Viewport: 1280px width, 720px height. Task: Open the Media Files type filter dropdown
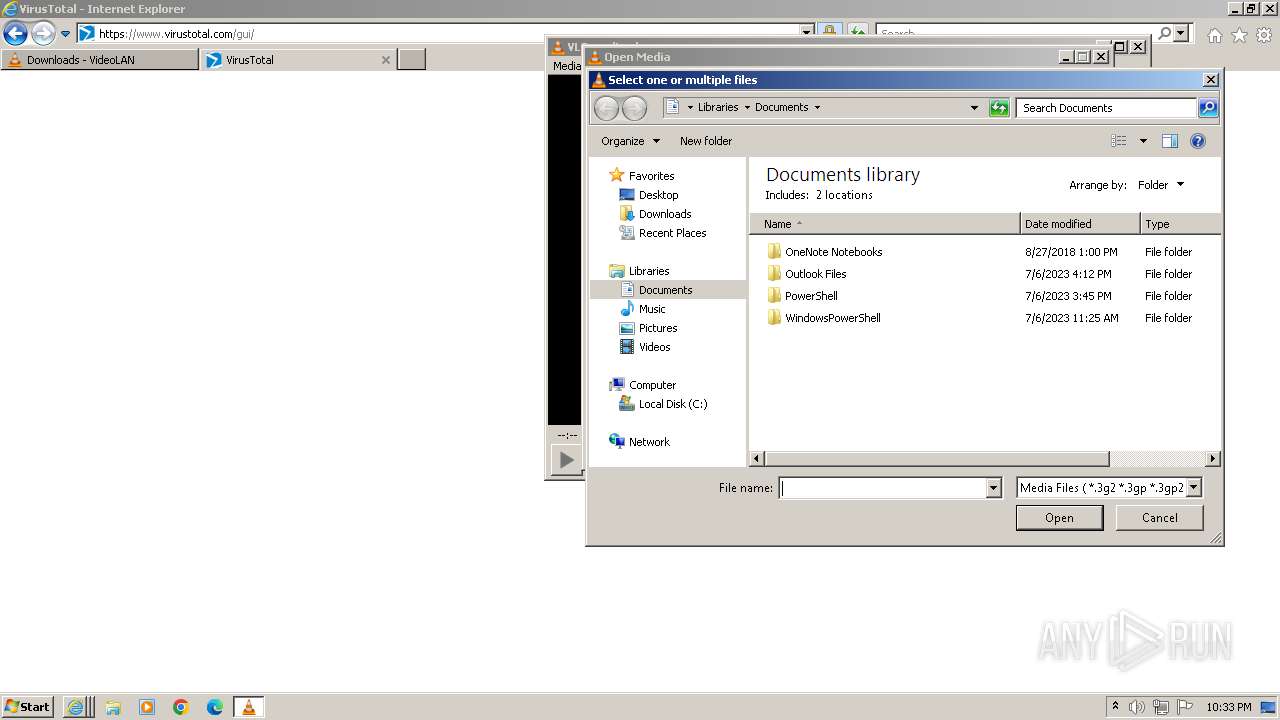(x=1193, y=488)
